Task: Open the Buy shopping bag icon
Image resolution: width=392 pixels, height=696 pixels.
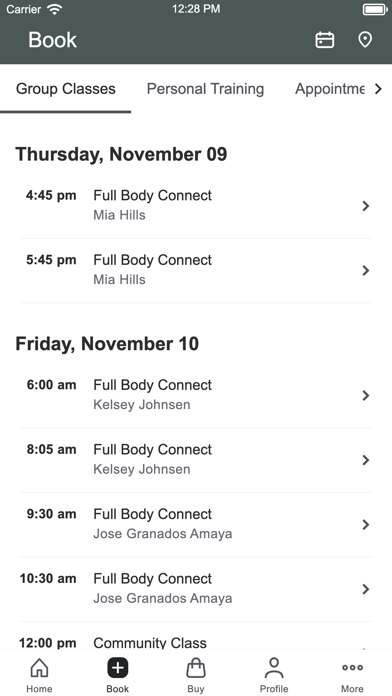Action: pyautogui.click(x=196, y=668)
